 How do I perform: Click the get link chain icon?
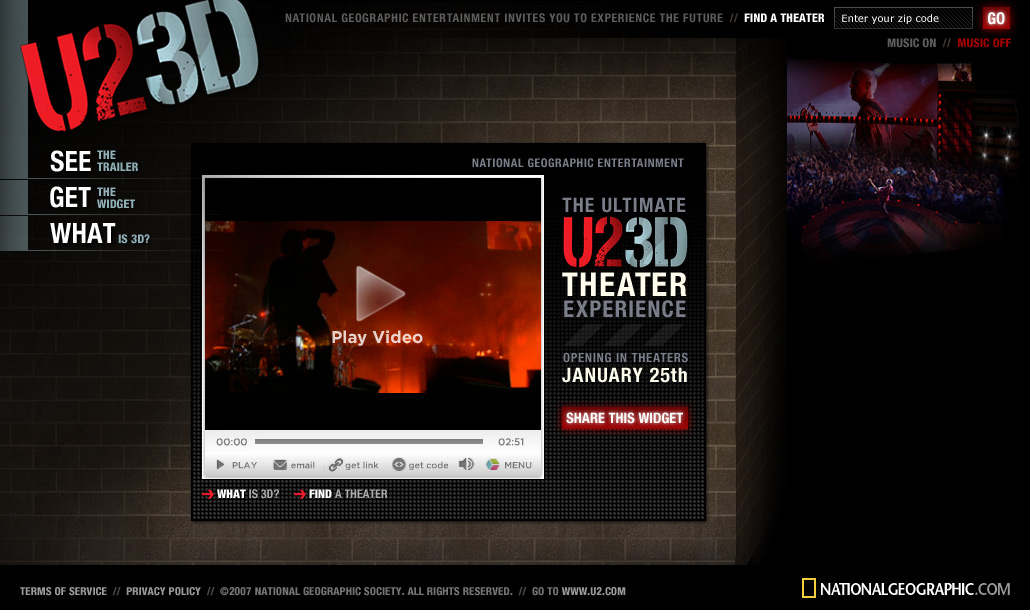(x=336, y=465)
